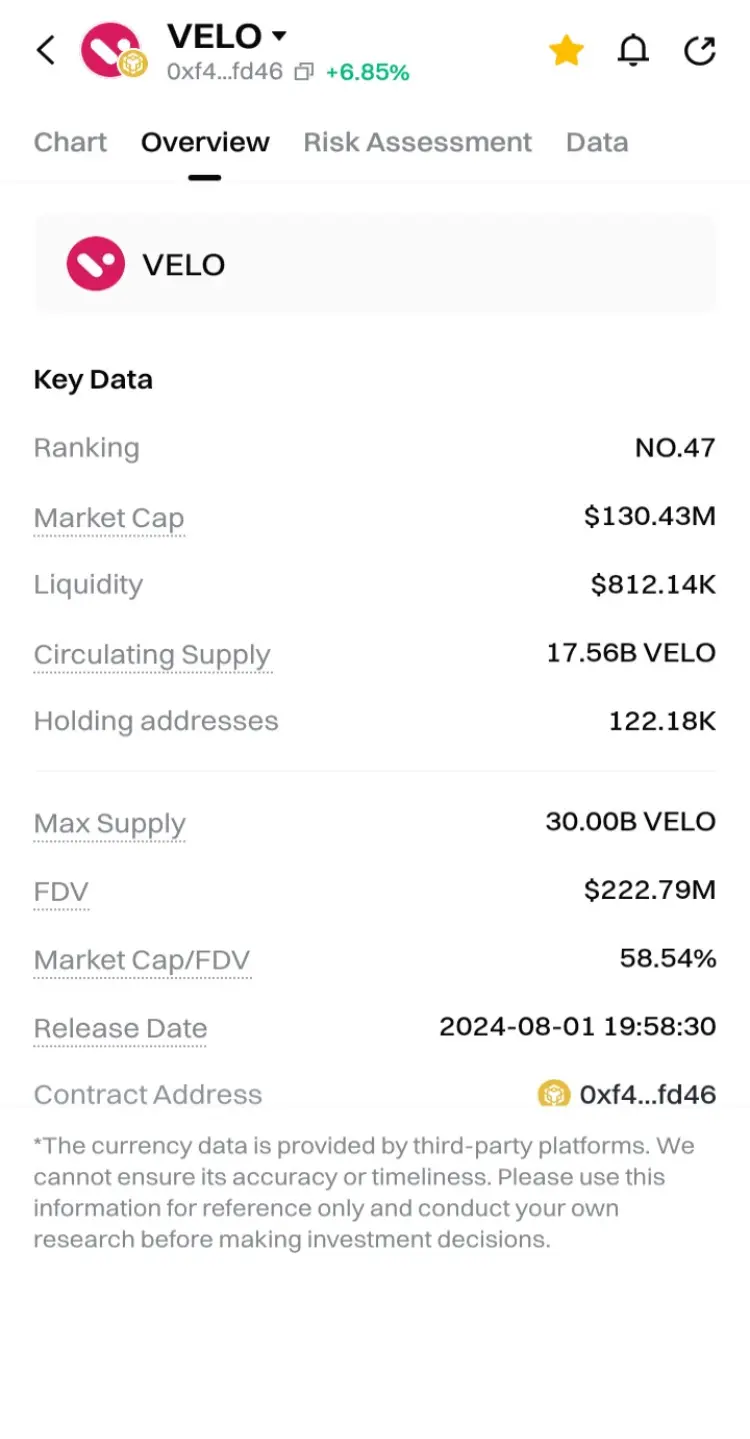Show FDV explanation

[x=61, y=891]
